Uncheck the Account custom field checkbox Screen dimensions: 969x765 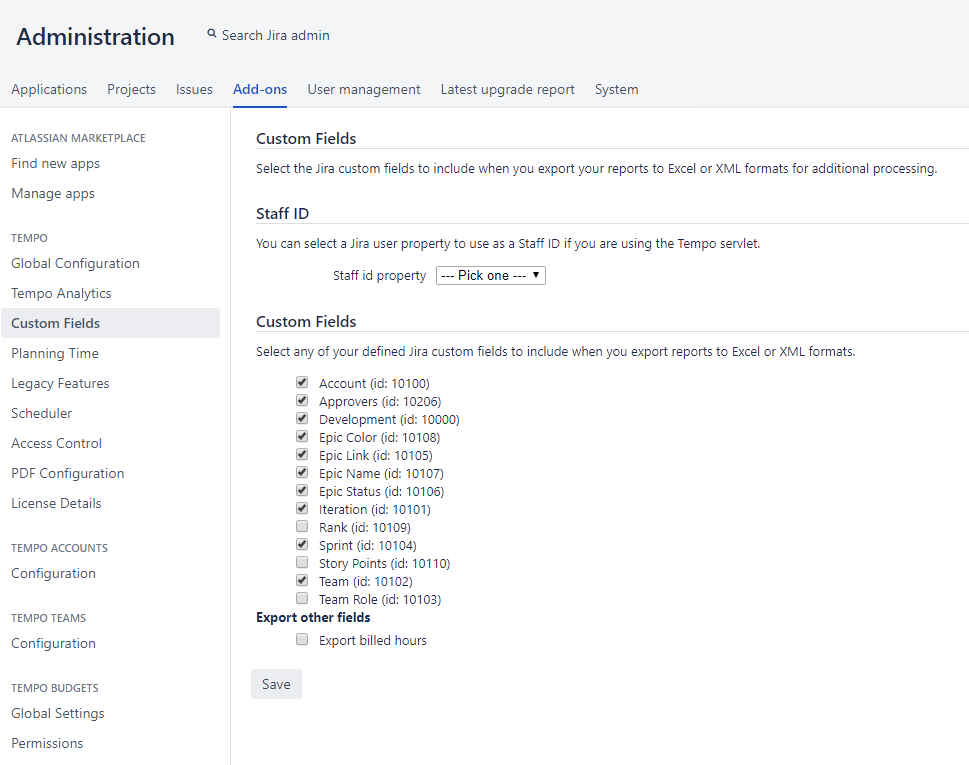pyautogui.click(x=302, y=382)
